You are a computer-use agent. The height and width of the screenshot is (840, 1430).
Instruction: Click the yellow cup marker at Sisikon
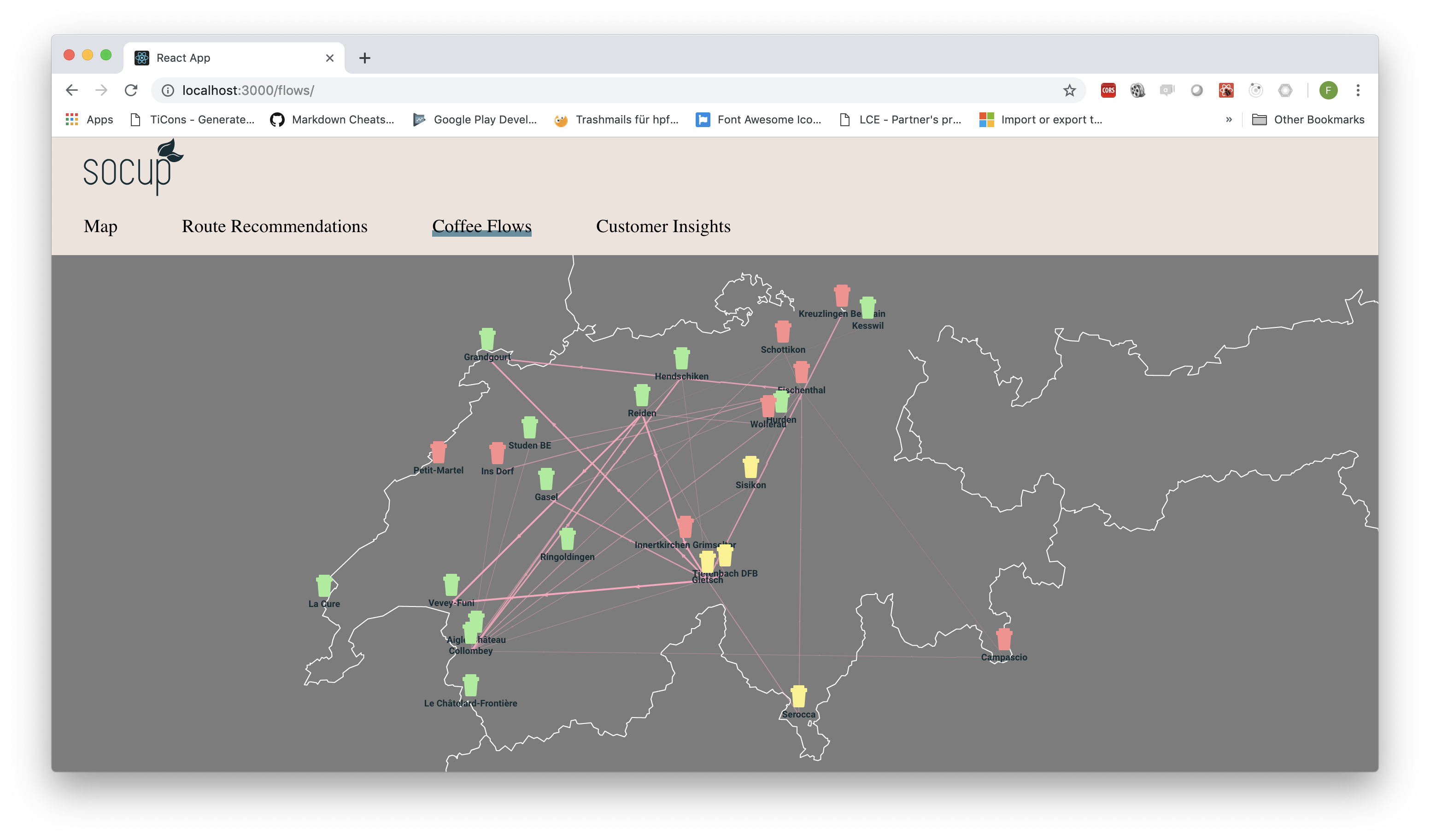point(750,467)
